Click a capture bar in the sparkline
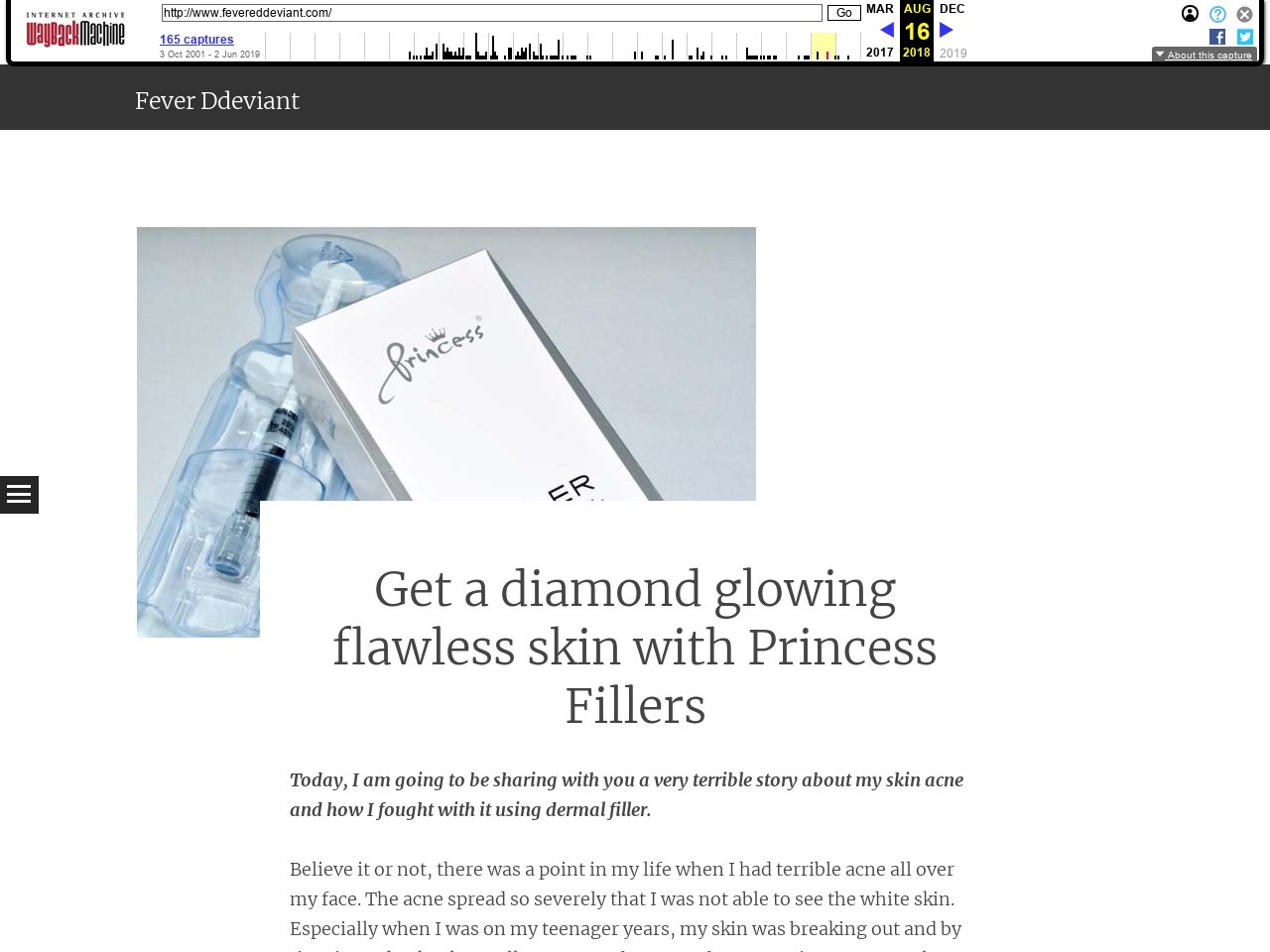This screenshot has width=1270, height=952. click(476, 47)
